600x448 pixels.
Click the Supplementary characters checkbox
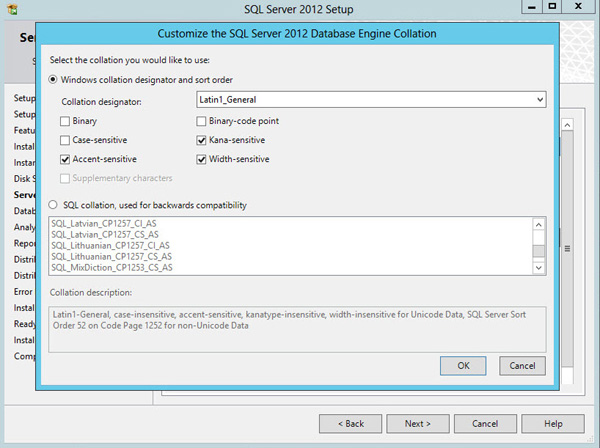[x=65, y=178]
